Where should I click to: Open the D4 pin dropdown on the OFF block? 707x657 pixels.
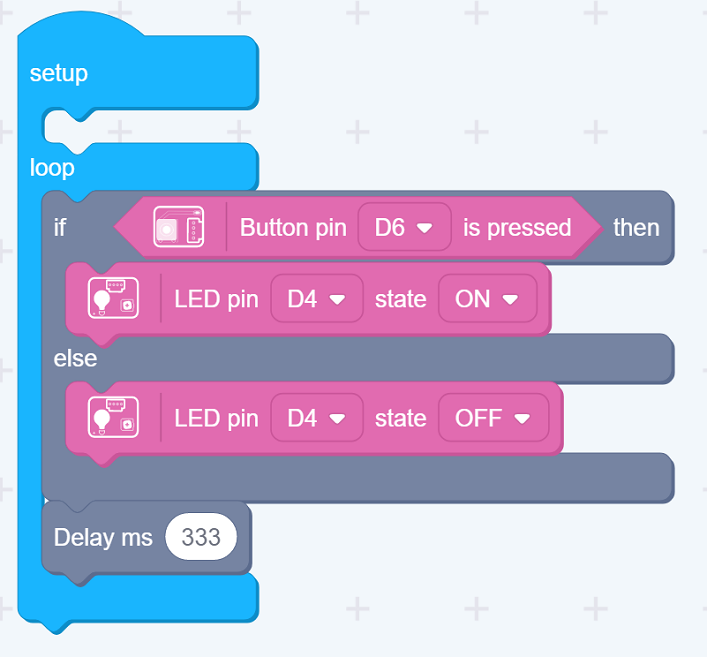coord(317,418)
